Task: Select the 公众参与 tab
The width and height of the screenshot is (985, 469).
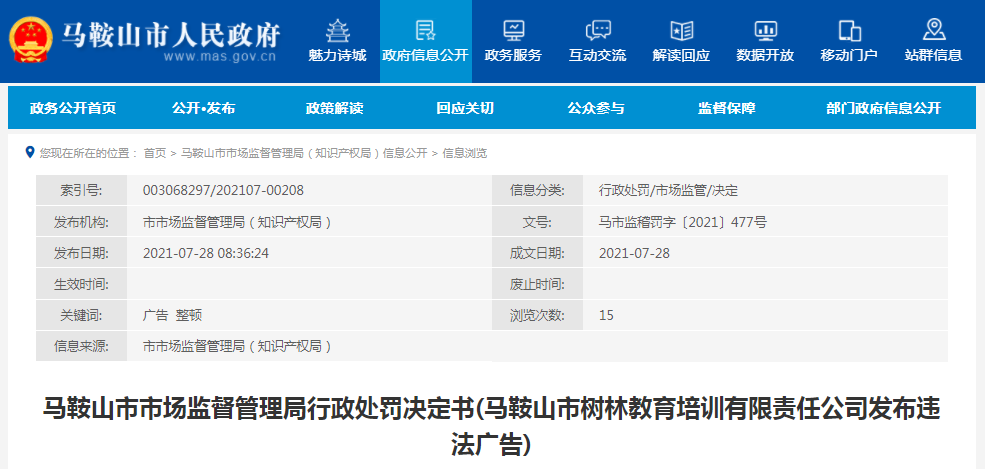Action: pos(596,108)
